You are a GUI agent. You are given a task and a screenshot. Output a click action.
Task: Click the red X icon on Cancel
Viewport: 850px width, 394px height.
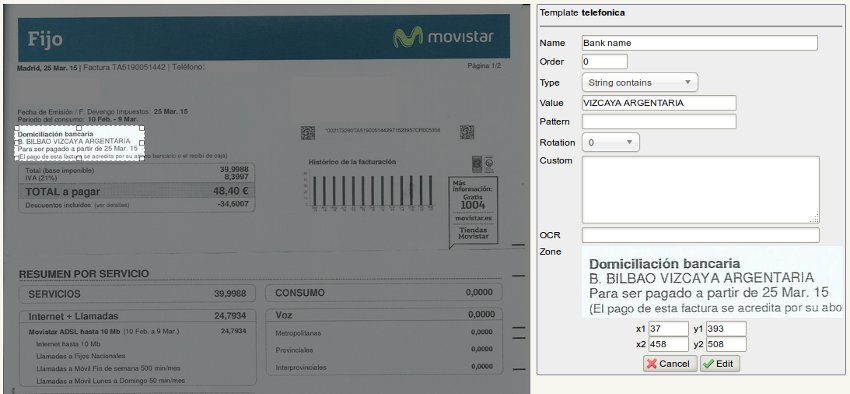click(x=652, y=364)
